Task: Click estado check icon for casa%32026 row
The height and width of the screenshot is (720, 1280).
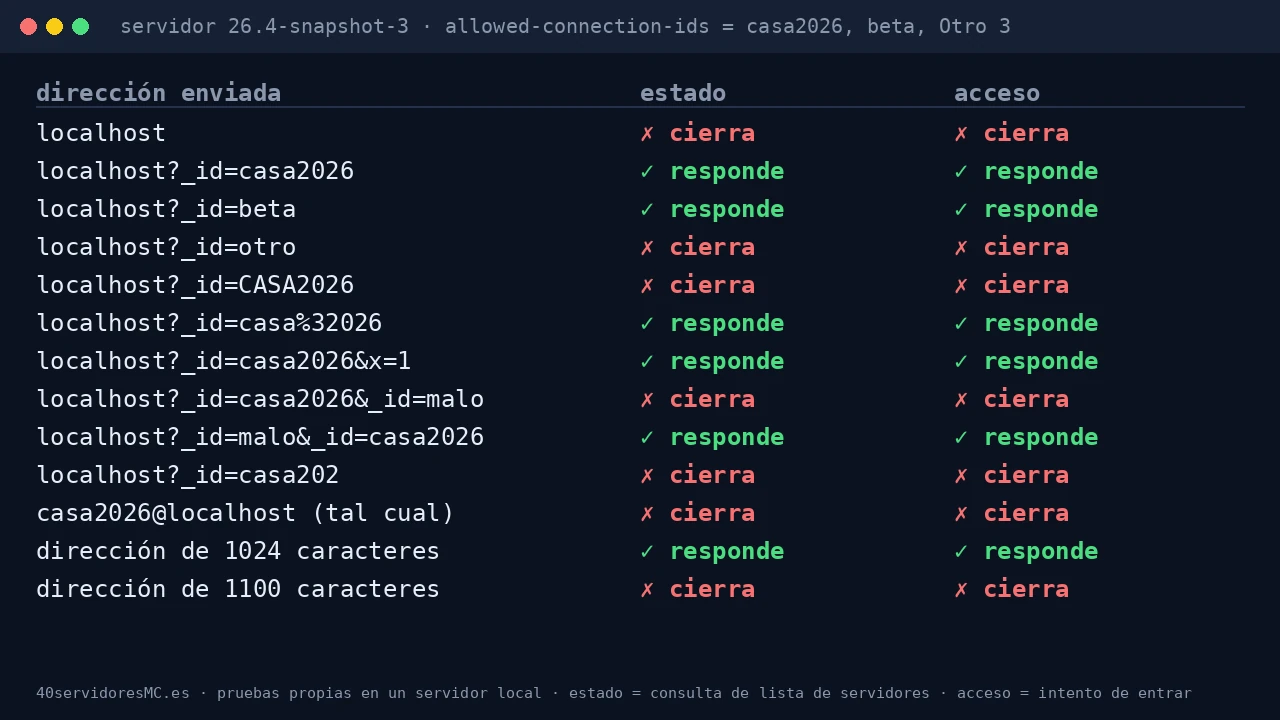Action: click(647, 323)
